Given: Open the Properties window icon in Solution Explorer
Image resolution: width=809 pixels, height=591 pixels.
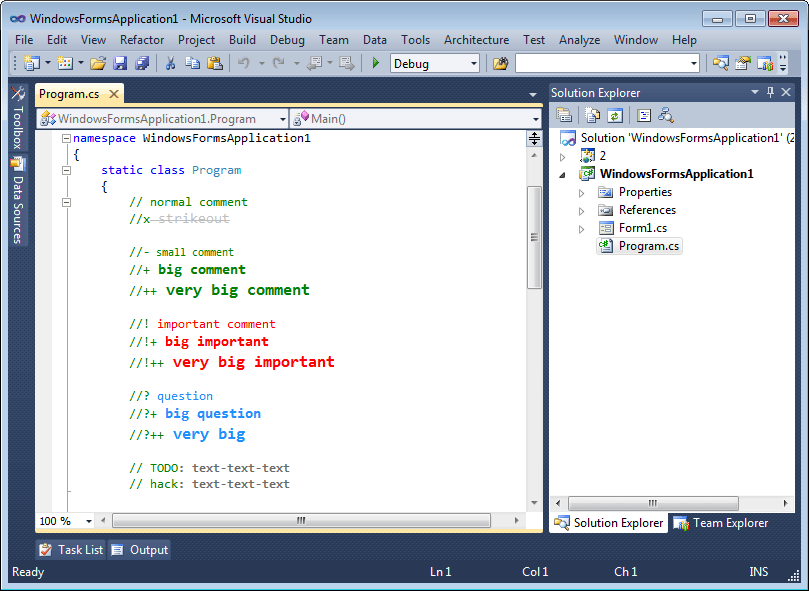Looking at the screenshot, I should pos(563,117).
